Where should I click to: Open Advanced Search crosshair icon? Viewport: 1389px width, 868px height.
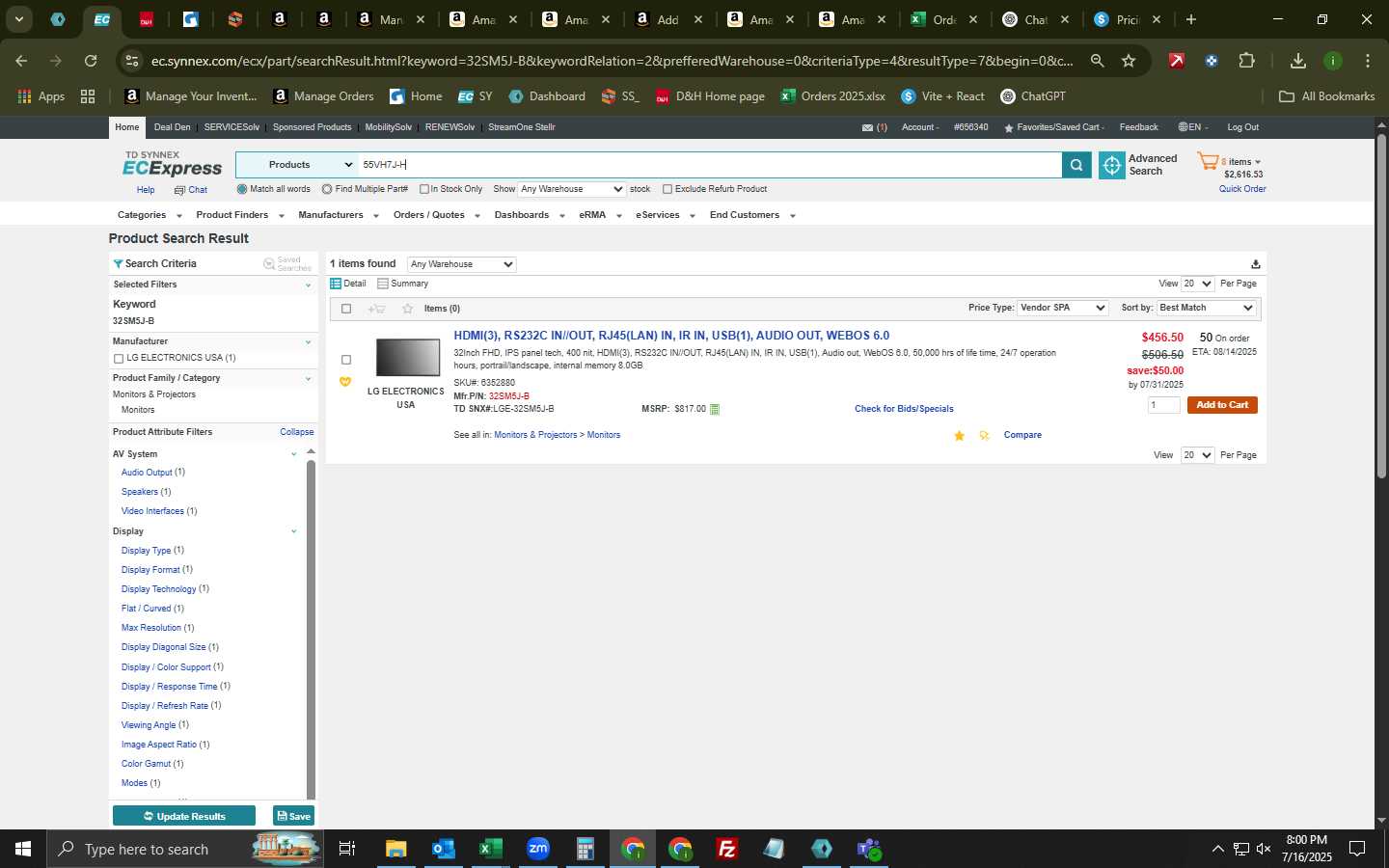point(1111,165)
